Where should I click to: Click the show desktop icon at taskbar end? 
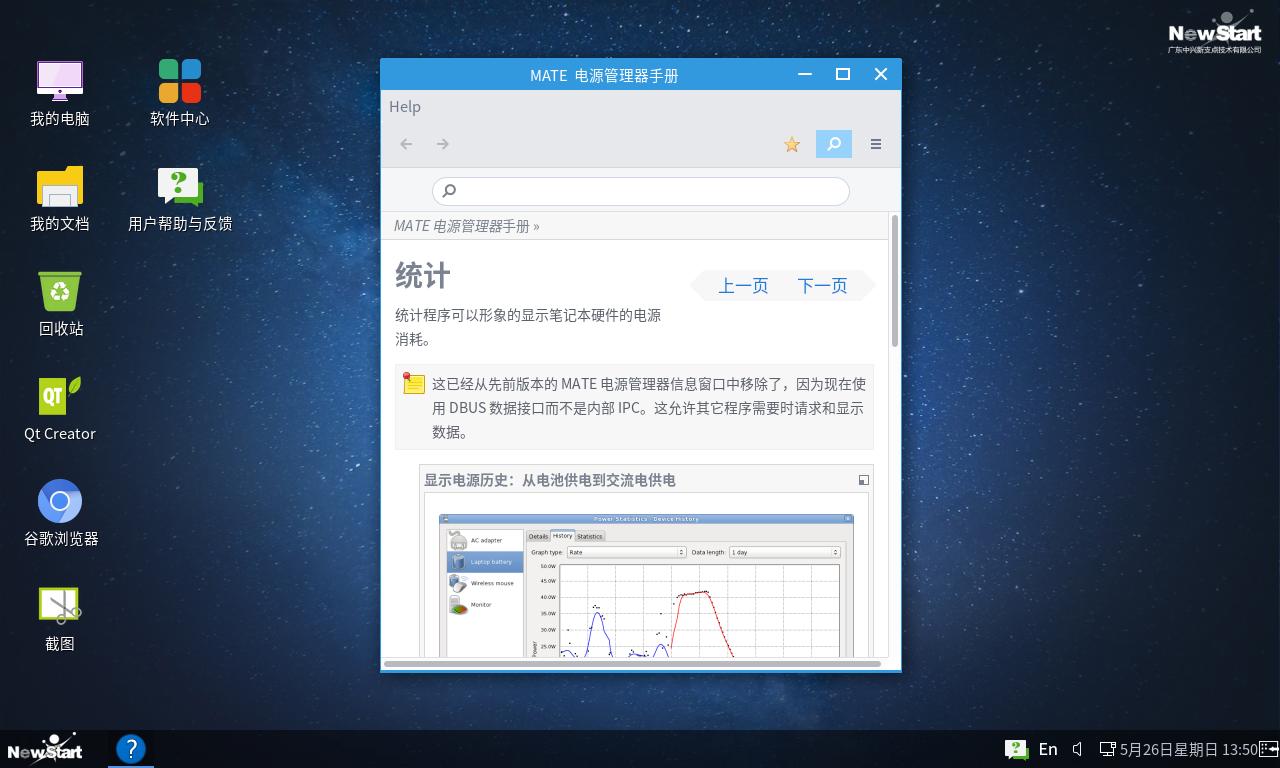(x=1269, y=748)
